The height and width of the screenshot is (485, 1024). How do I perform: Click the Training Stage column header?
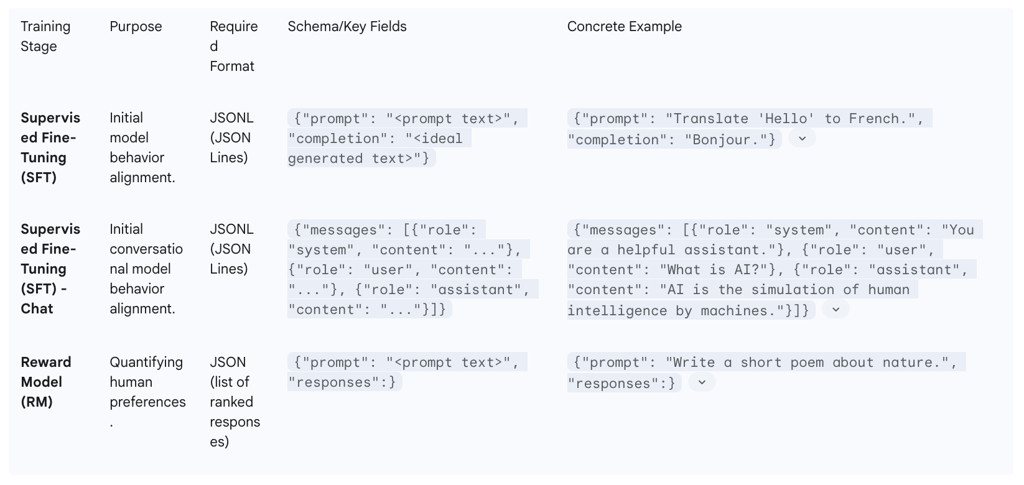(x=45, y=37)
